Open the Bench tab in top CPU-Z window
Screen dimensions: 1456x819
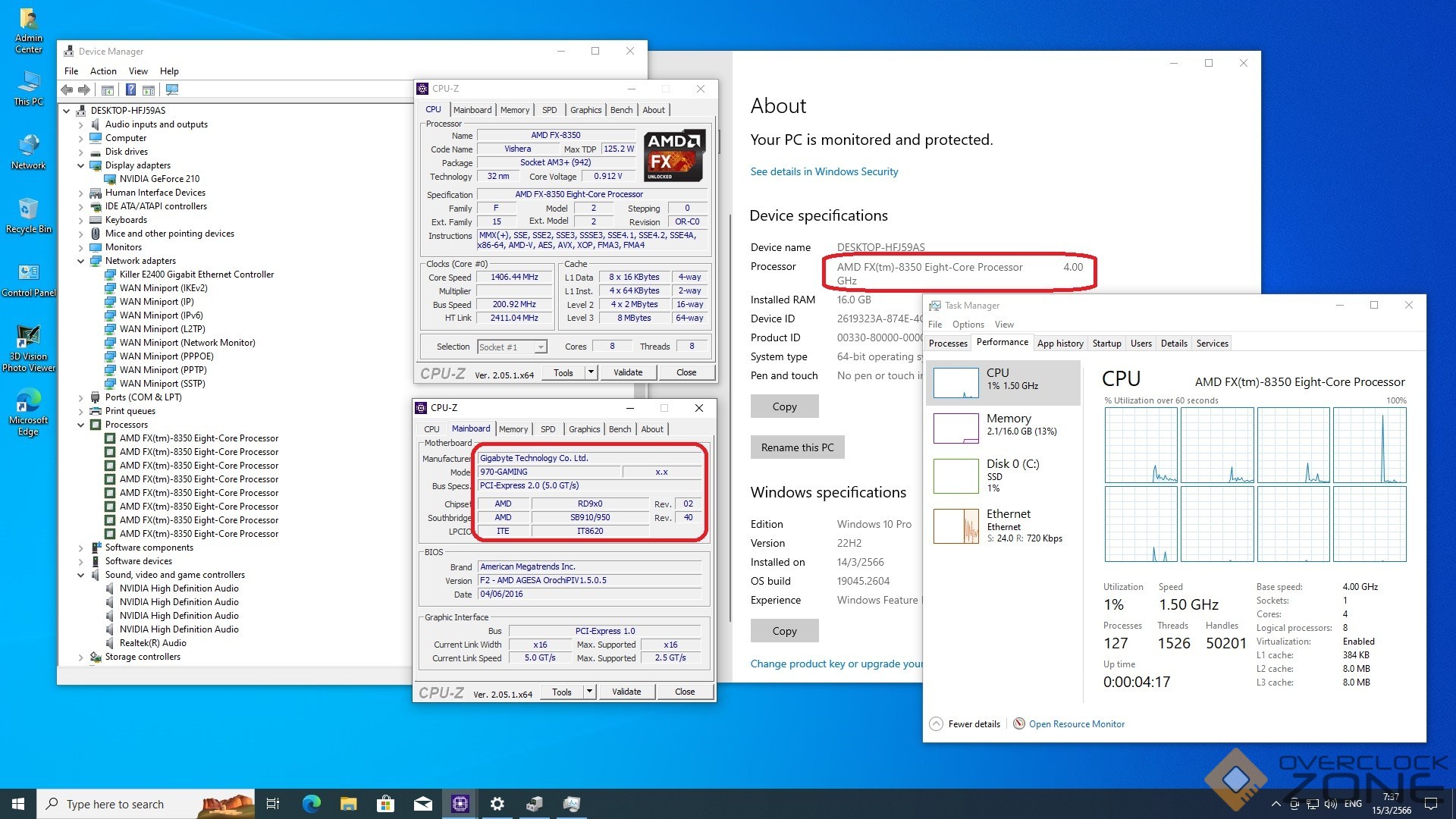coord(621,110)
